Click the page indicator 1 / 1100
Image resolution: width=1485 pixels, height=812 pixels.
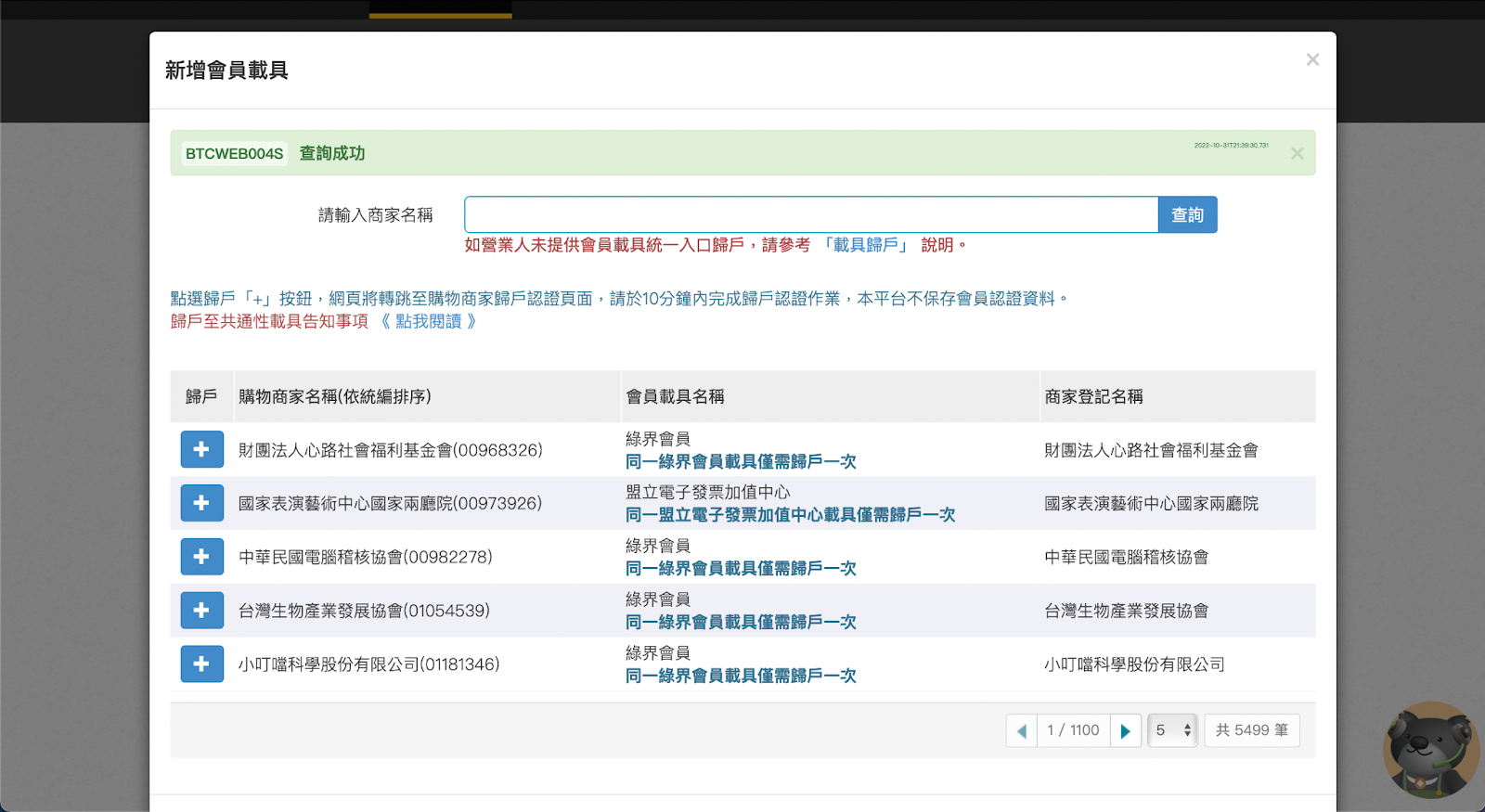(x=1073, y=730)
